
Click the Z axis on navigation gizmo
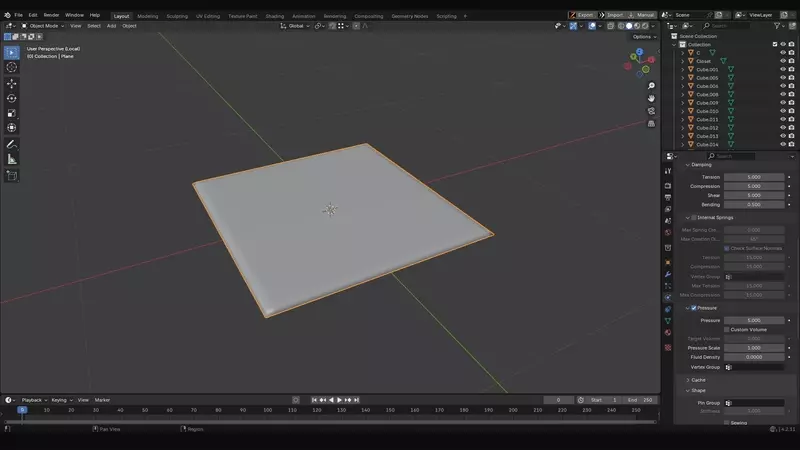639,52
